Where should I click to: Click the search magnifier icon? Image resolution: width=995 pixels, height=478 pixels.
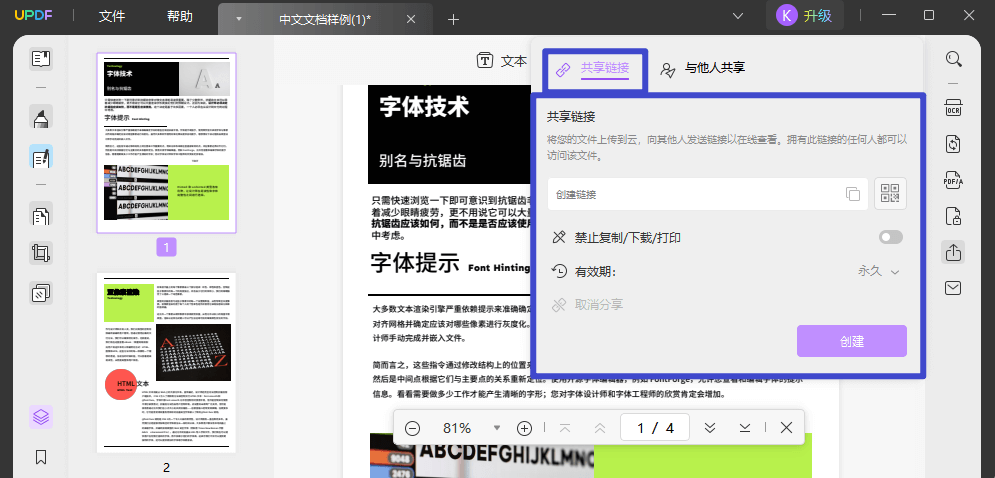[x=953, y=59]
